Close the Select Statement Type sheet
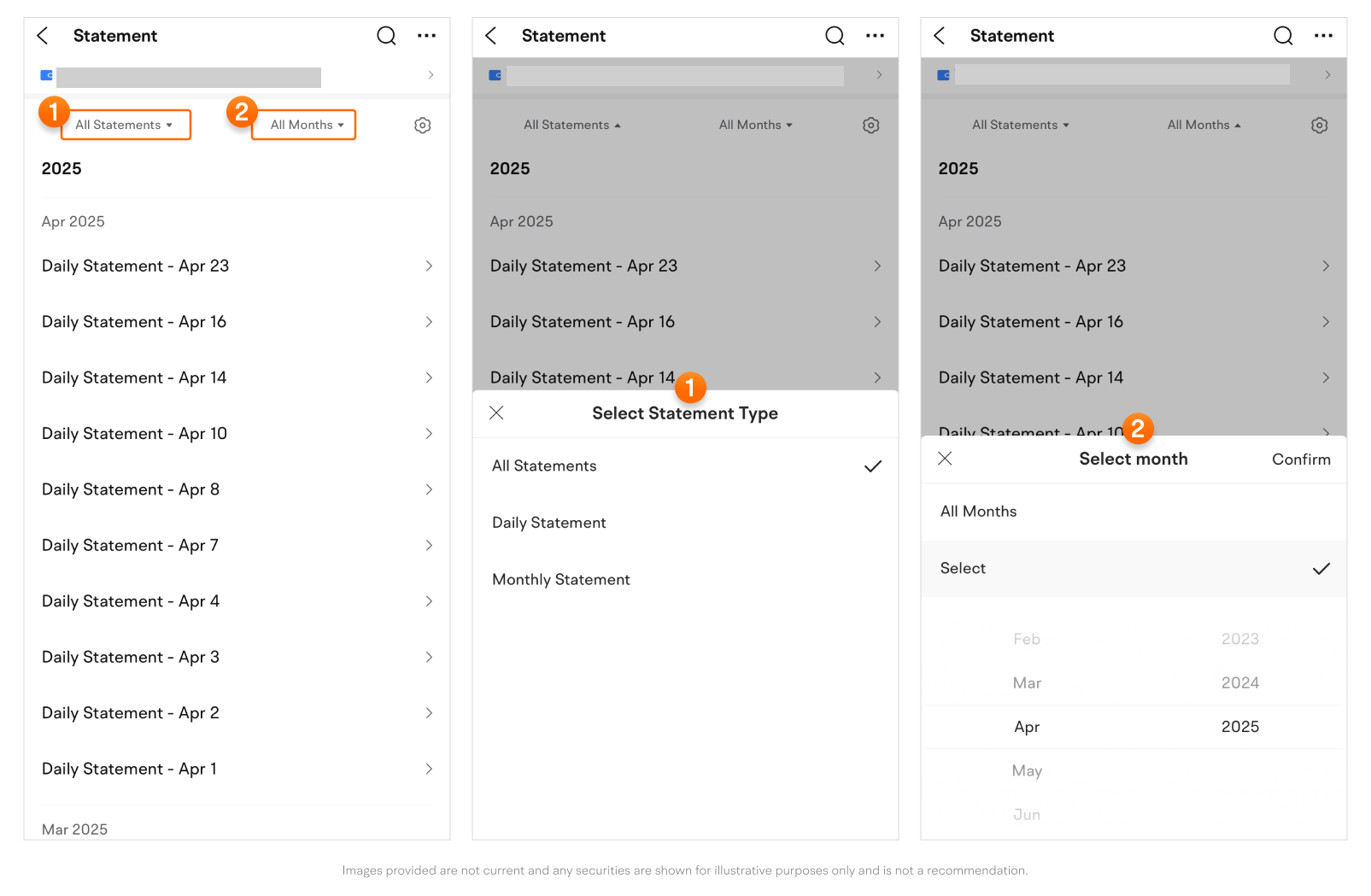This screenshot has width=1371, height=896. [x=496, y=413]
